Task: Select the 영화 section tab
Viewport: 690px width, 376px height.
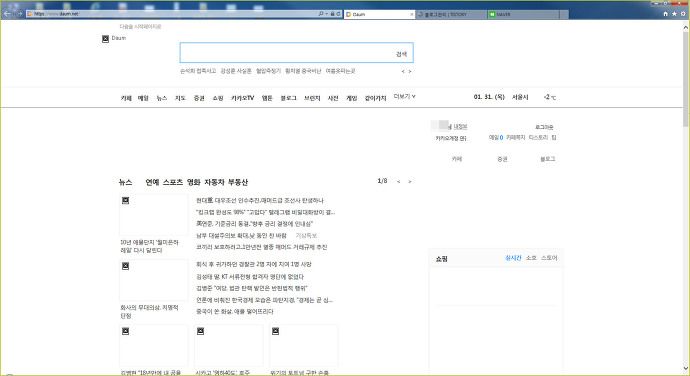Action: (x=194, y=182)
